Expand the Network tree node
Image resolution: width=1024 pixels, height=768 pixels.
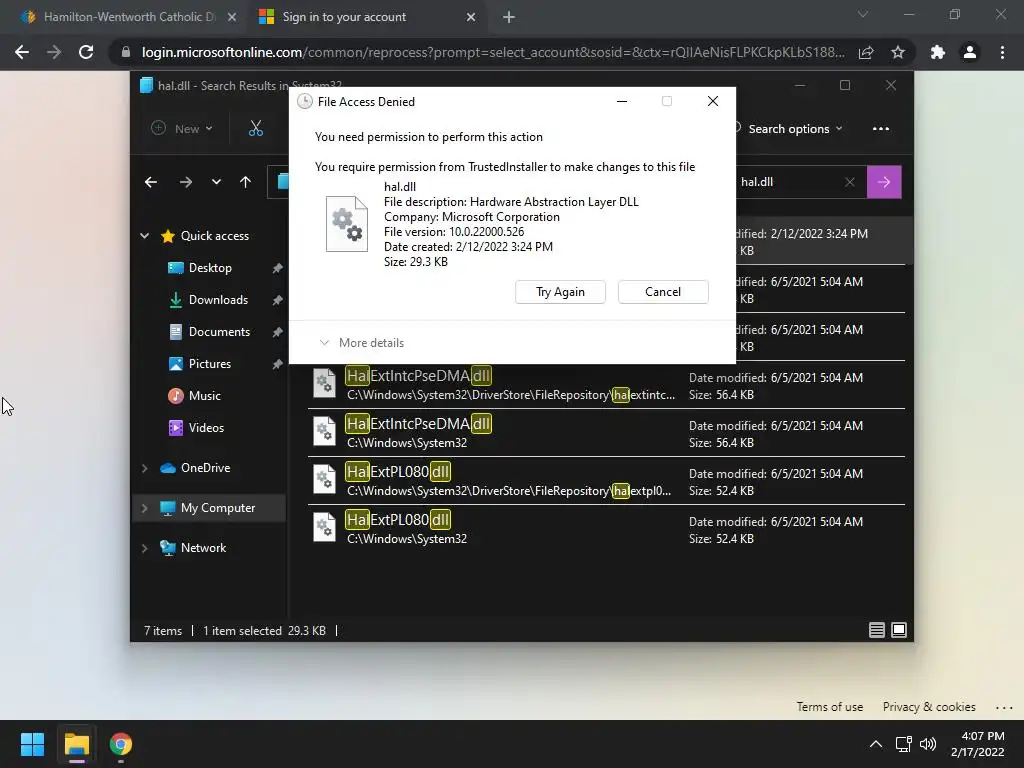(x=145, y=548)
